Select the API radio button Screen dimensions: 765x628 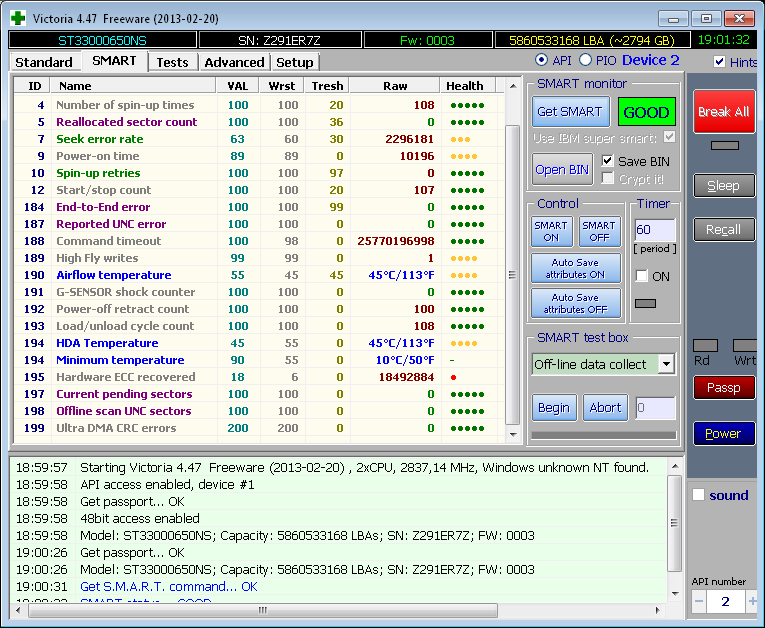tap(542, 61)
